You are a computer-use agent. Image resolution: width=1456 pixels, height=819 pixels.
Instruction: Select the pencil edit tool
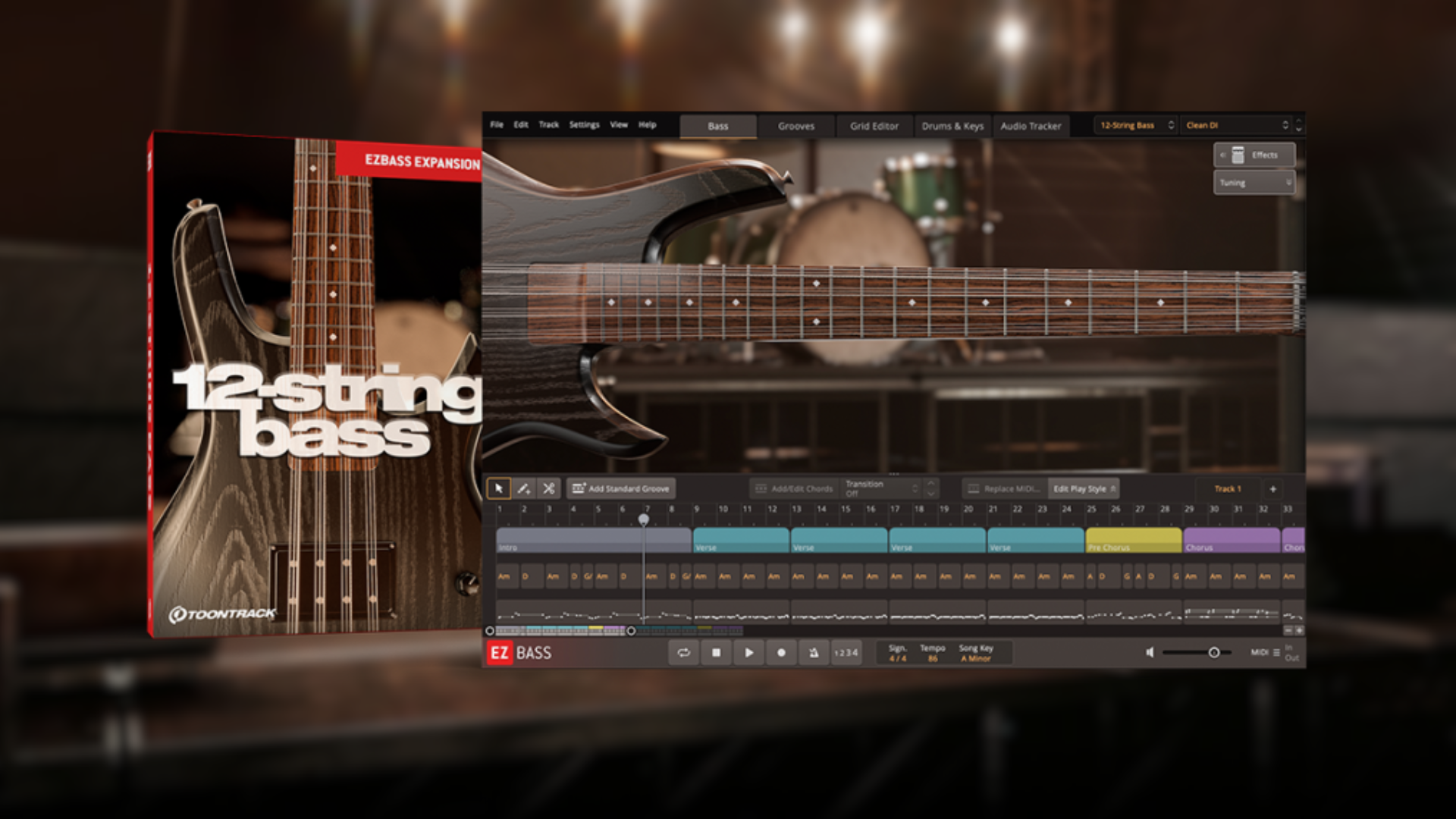(523, 488)
